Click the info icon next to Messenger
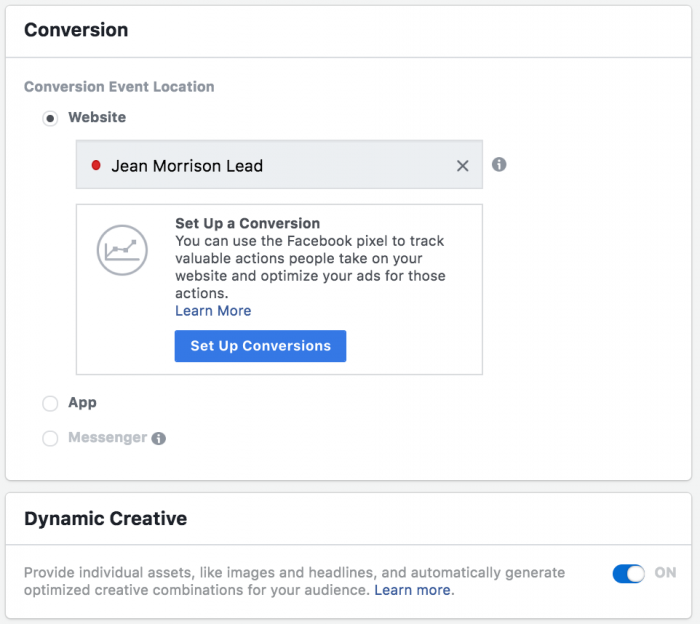Viewport: 700px width, 624px height. click(x=158, y=438)
